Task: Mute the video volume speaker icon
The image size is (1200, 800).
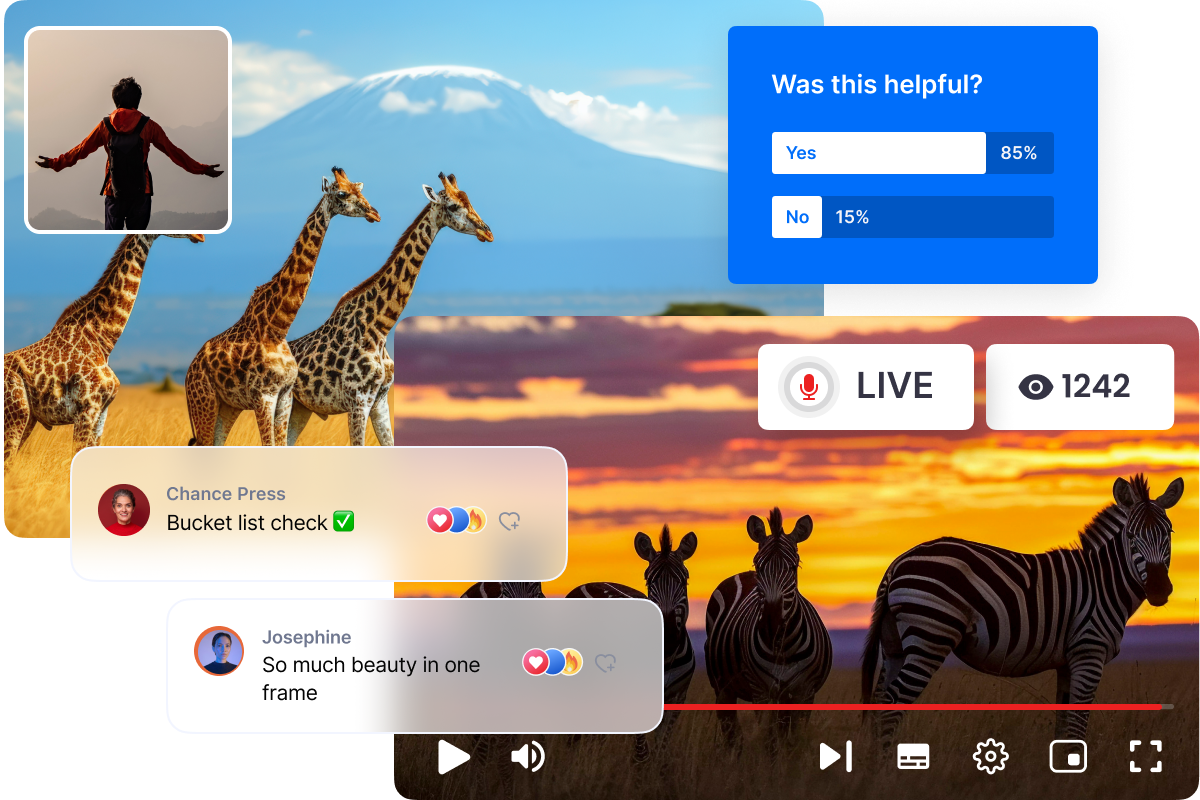Action: pos(528,756)
